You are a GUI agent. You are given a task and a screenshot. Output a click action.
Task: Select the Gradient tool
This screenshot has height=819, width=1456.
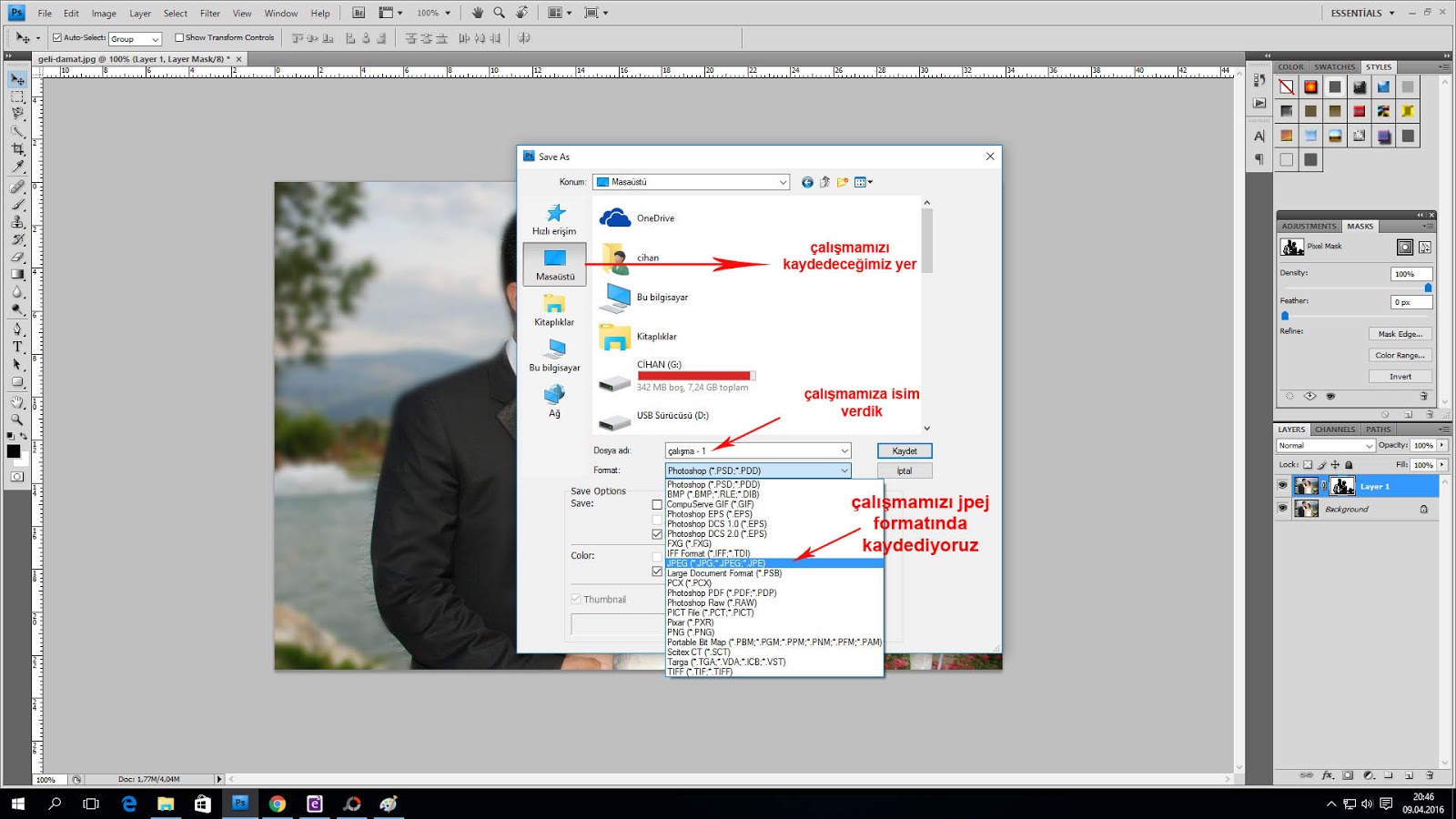(17, 274)
